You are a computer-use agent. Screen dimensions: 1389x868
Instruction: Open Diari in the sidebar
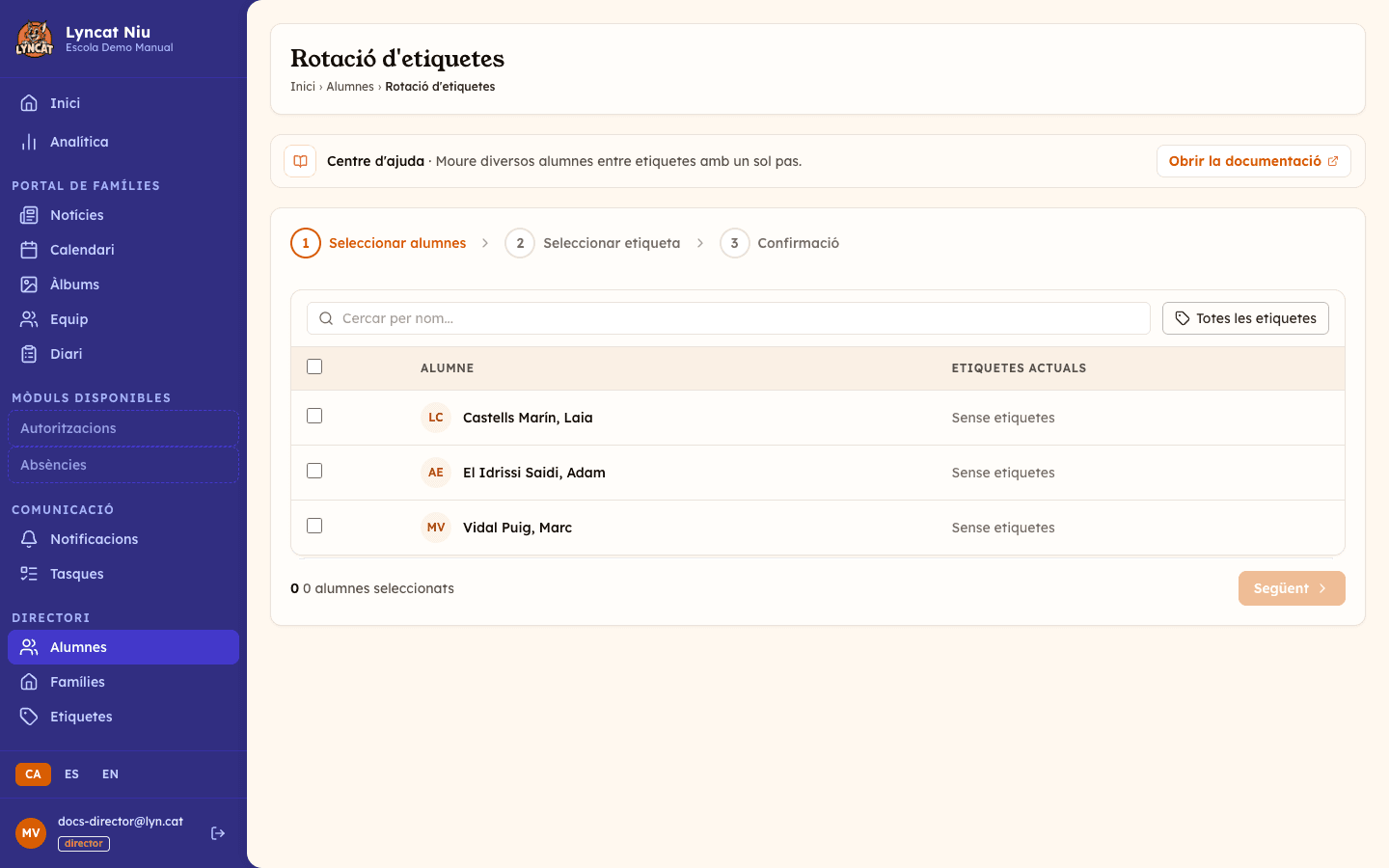click(x=123, y=354)
